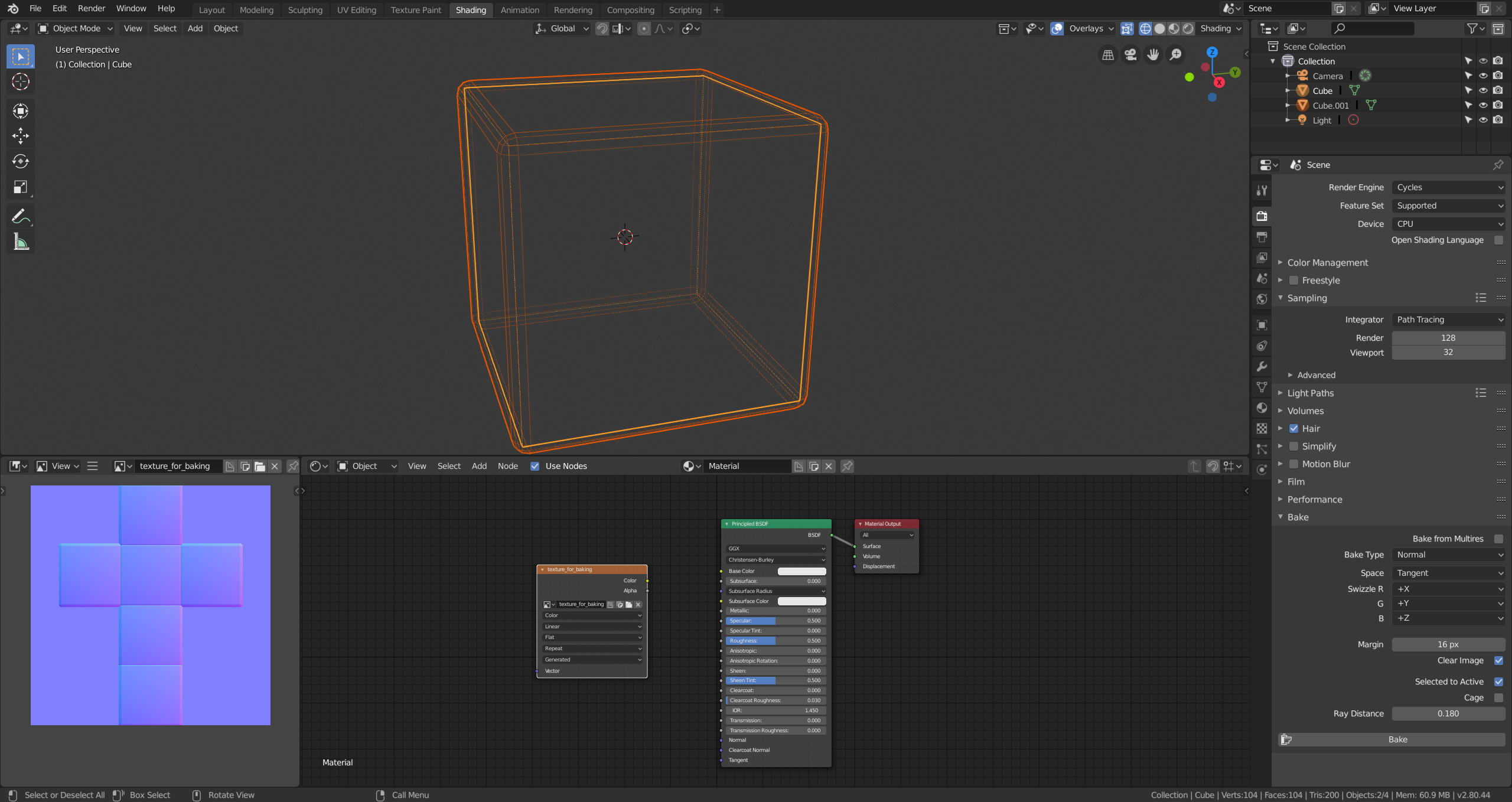The height and width of the screenshot is (802, 1512).
Task: Click the Material name field in the header
Action: (746, 466)
